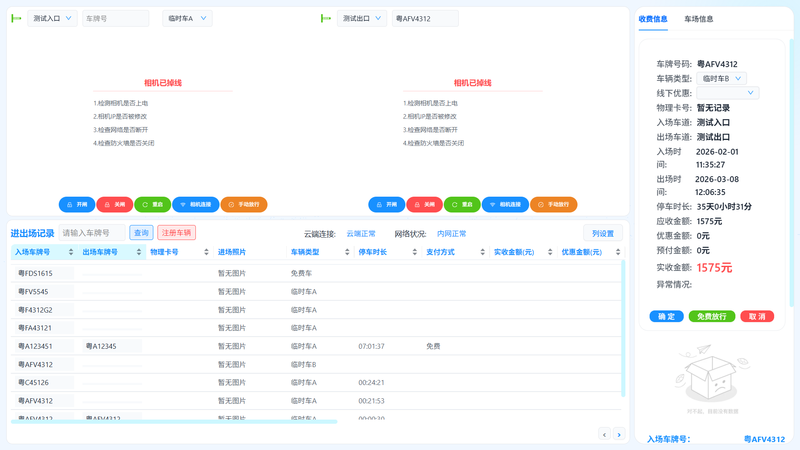This screenshot has height=450, width=800.
Task: Switch to the 车场信息 tab
Action: point(698,19)
